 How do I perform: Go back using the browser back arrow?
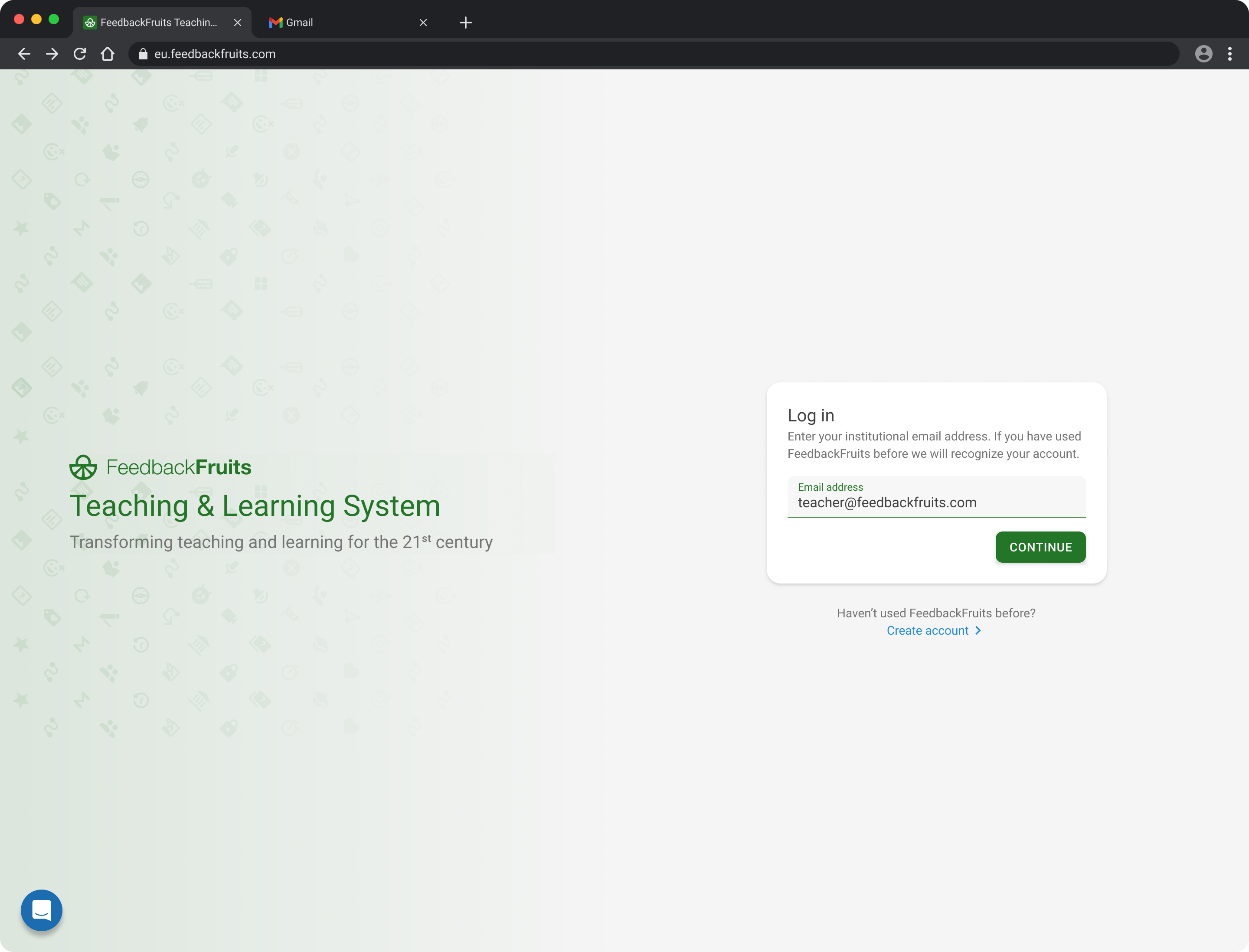pos(24,54)
